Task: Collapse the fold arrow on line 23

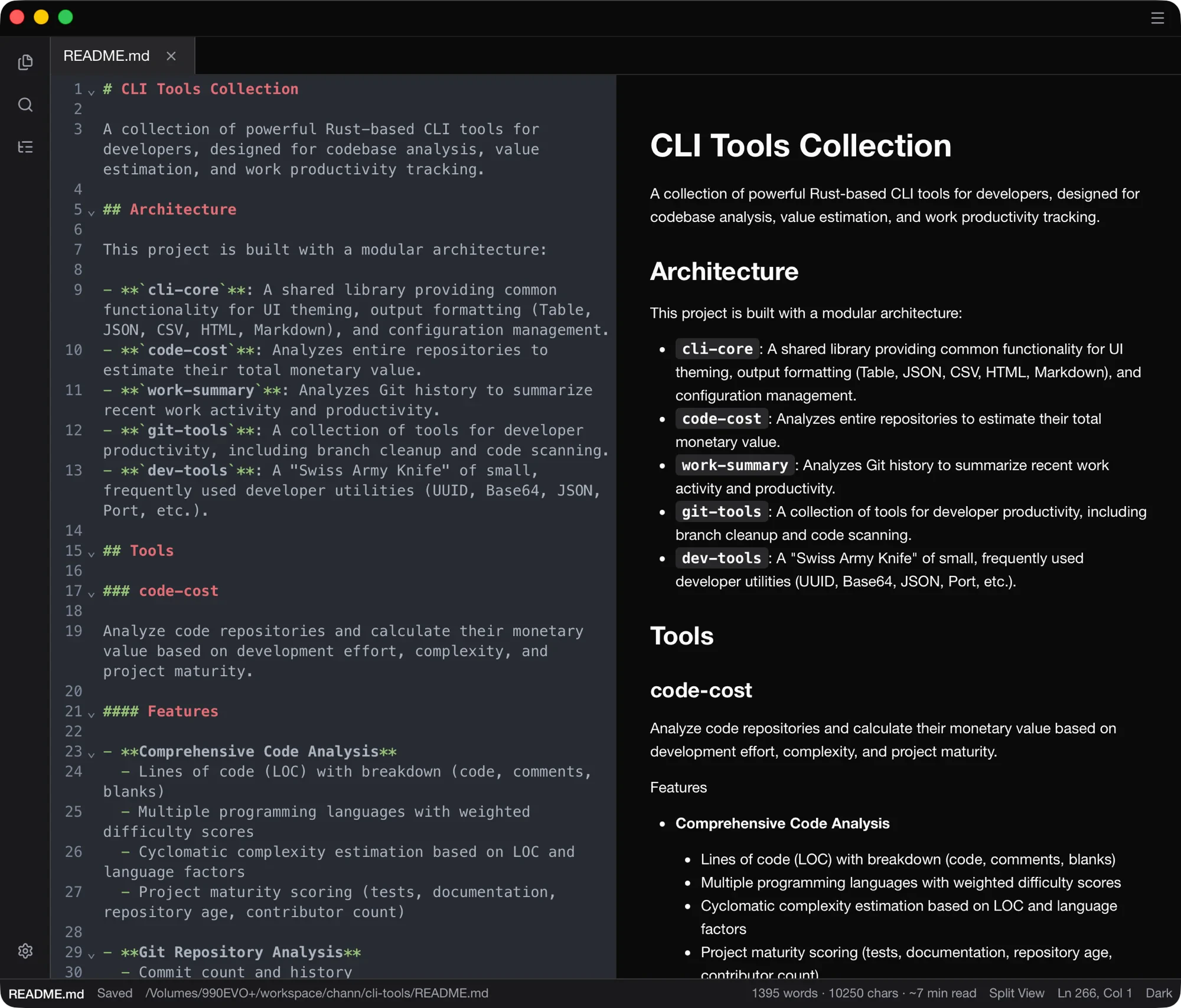Action: click(x=92, y=755)
